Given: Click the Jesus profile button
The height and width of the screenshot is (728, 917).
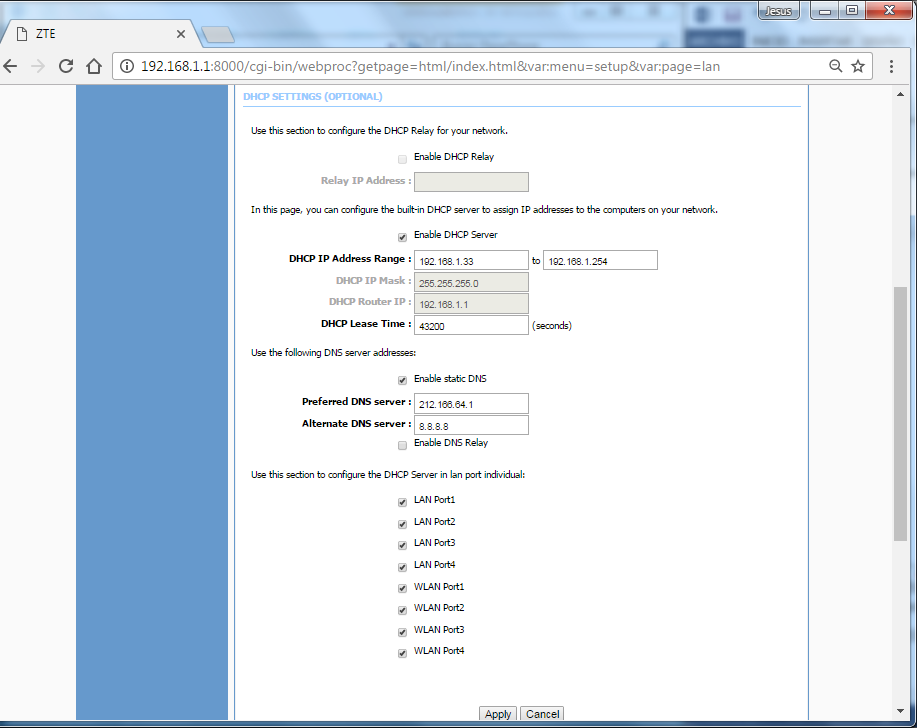Looking at the screenshot, I should pos(778,11).
